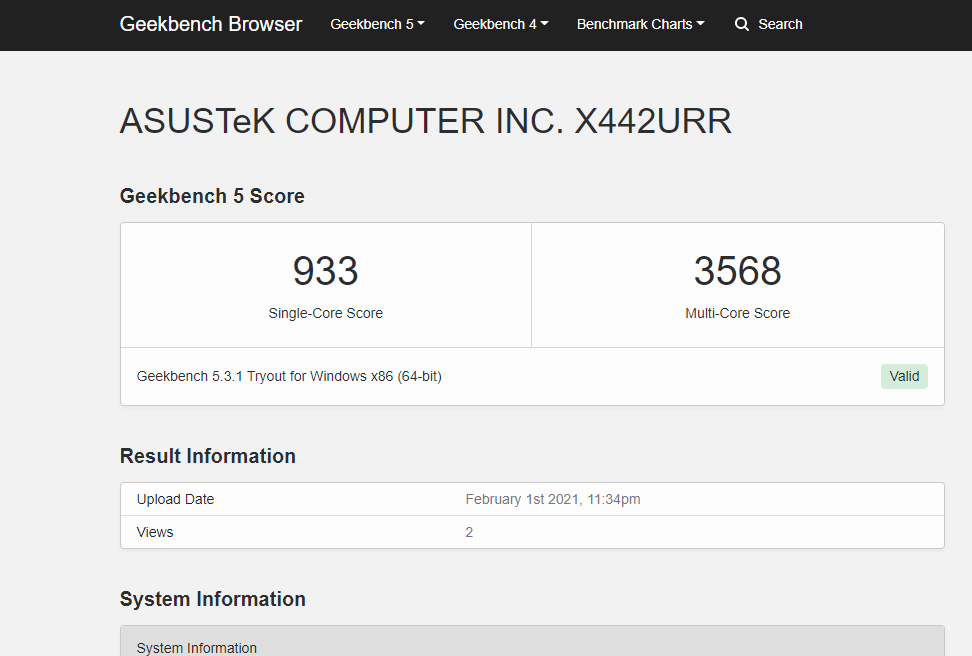Click the Geekbench 5 Score heading

(212, 196)
